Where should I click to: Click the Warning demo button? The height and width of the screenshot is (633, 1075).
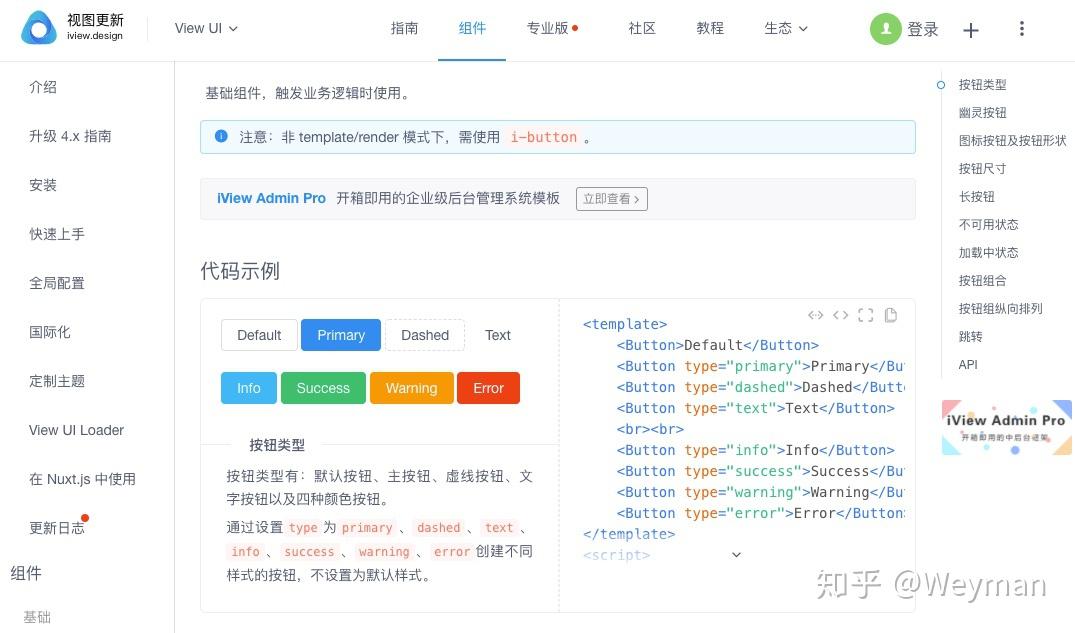click(411, 387)
